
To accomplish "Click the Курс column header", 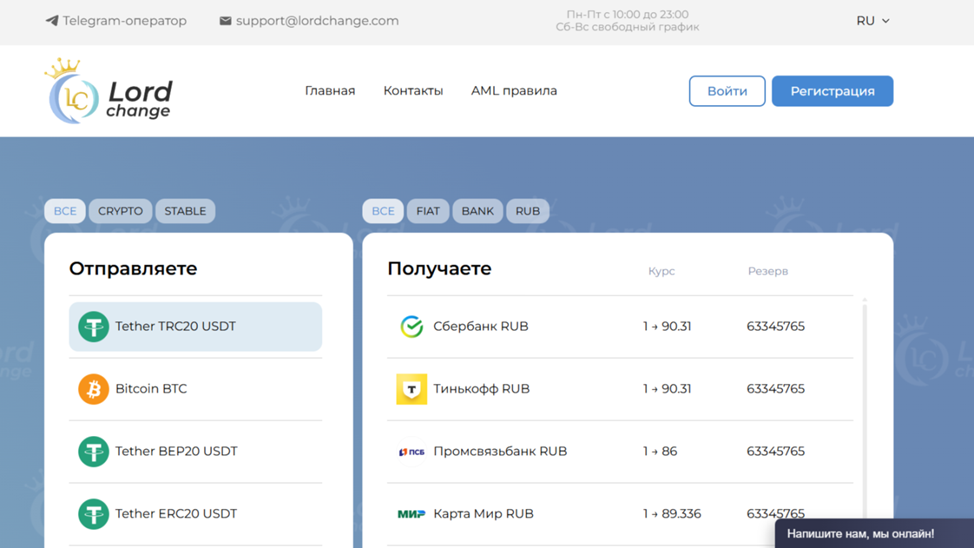I will (x=662, y=272).
